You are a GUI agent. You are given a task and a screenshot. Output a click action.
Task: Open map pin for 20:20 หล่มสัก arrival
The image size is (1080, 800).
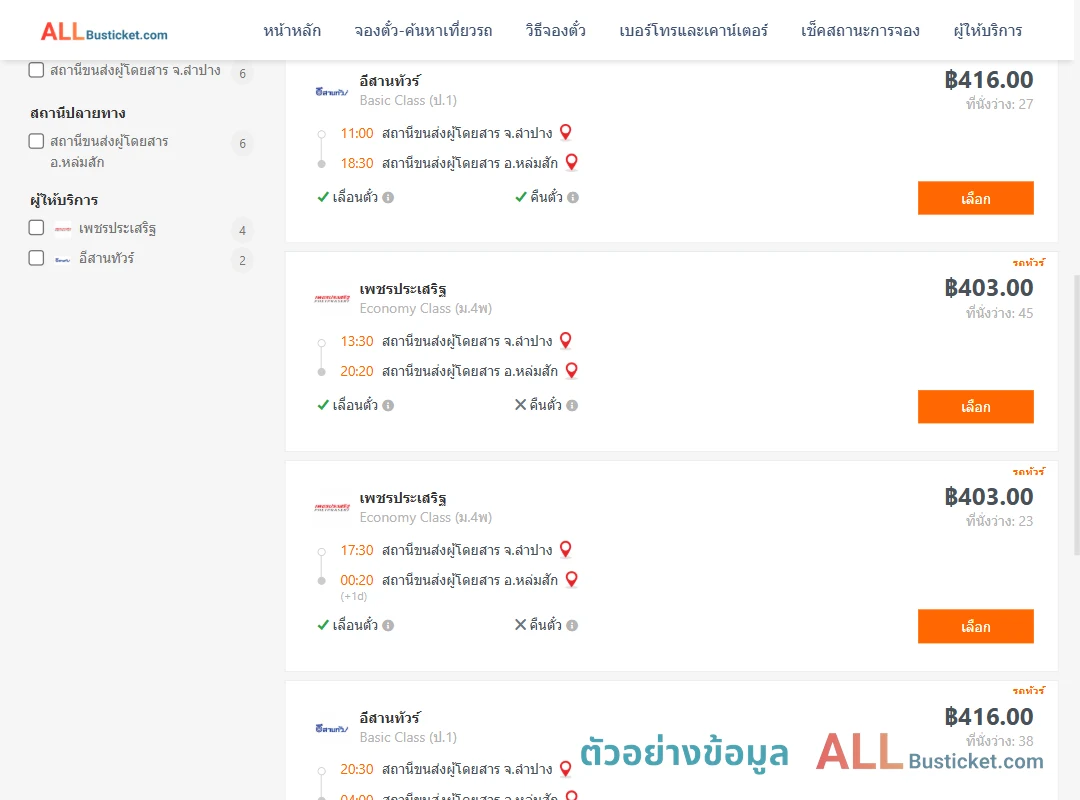(x=572, y=371)
